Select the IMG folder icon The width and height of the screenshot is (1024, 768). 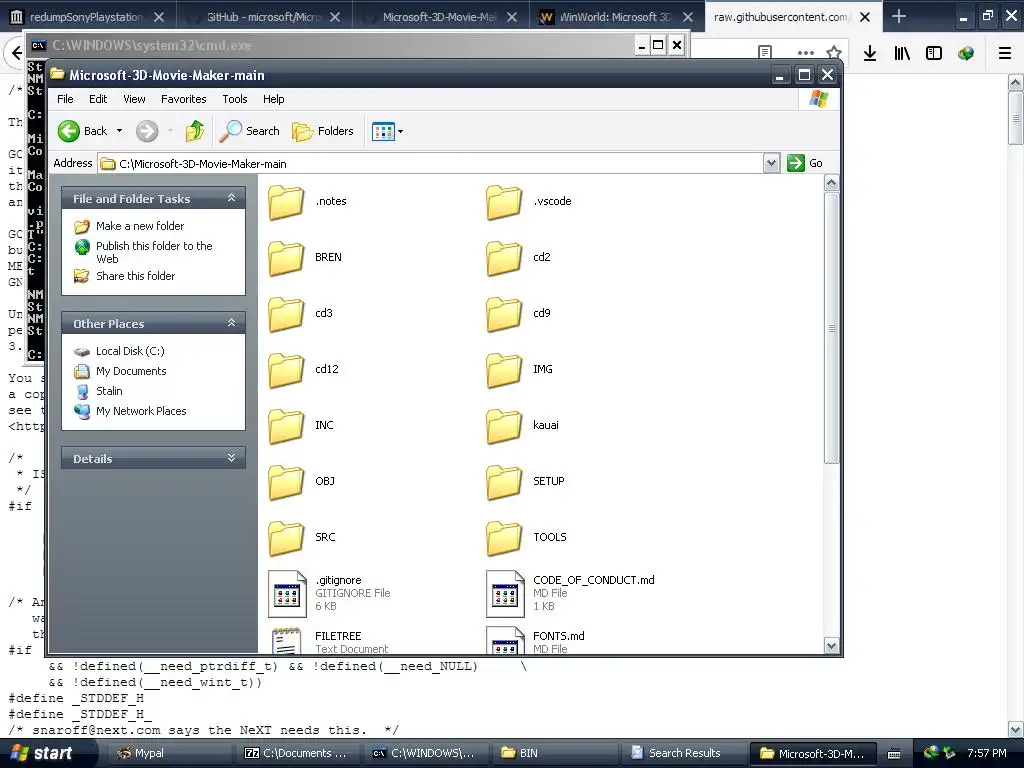click(x=504, y=370)
